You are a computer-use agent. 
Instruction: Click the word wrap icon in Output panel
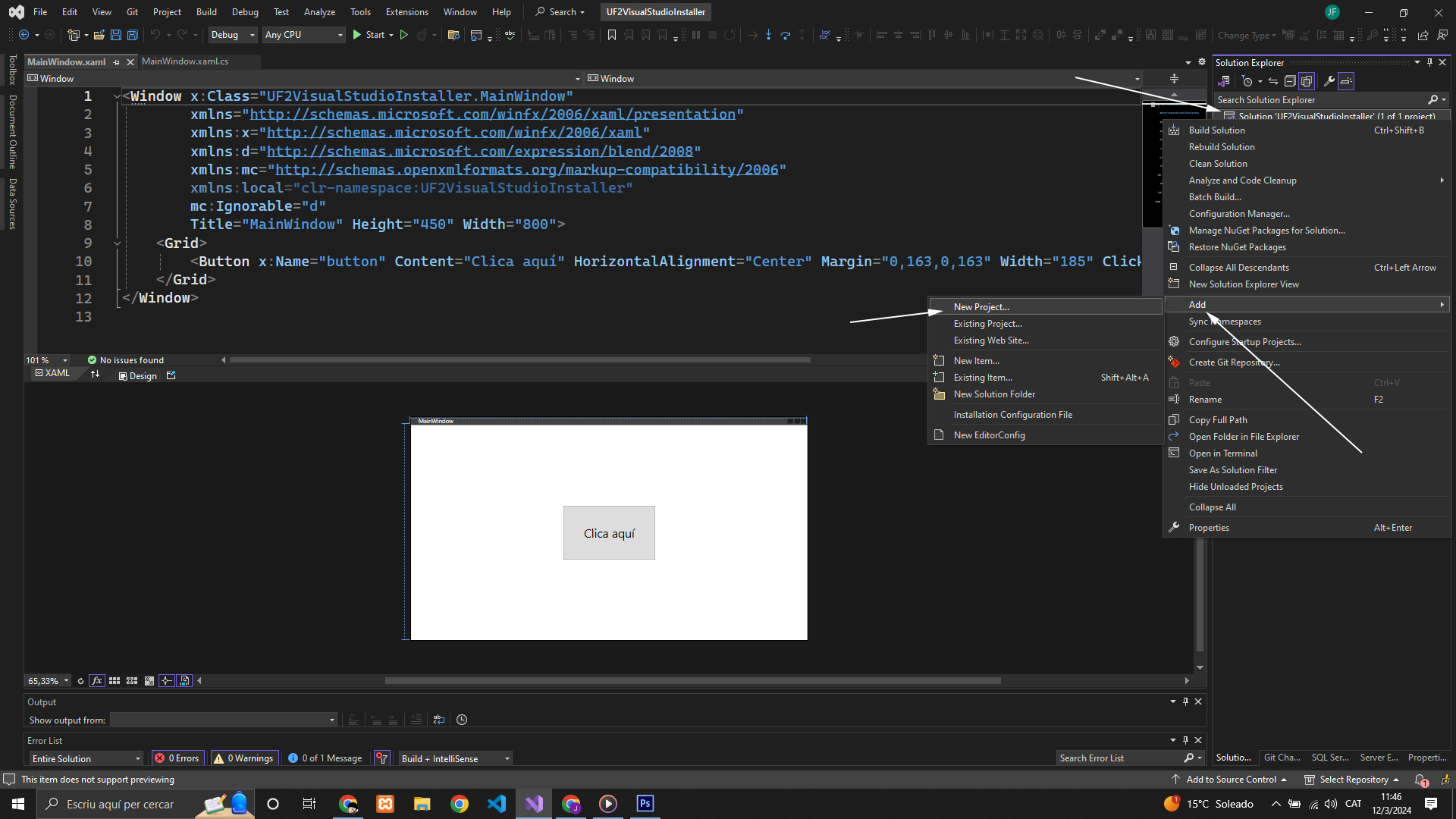tap(438, 720)
